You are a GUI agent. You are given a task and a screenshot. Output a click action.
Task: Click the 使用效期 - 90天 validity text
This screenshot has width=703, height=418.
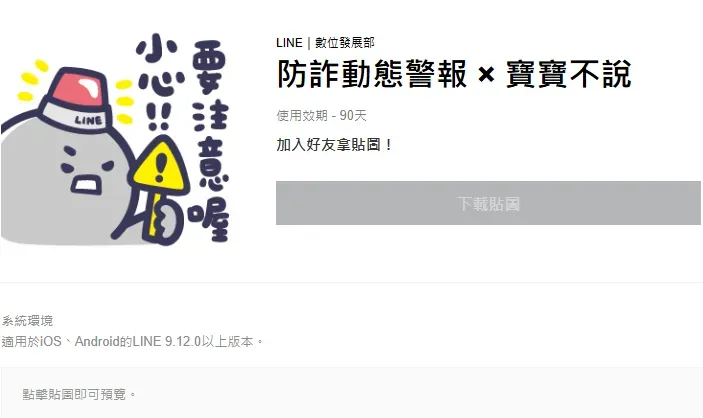point(321,116)
